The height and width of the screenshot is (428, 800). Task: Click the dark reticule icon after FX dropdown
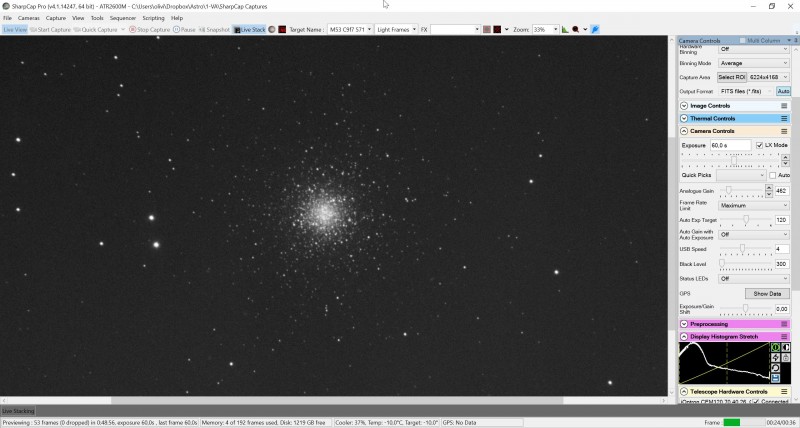coord(497,30)
